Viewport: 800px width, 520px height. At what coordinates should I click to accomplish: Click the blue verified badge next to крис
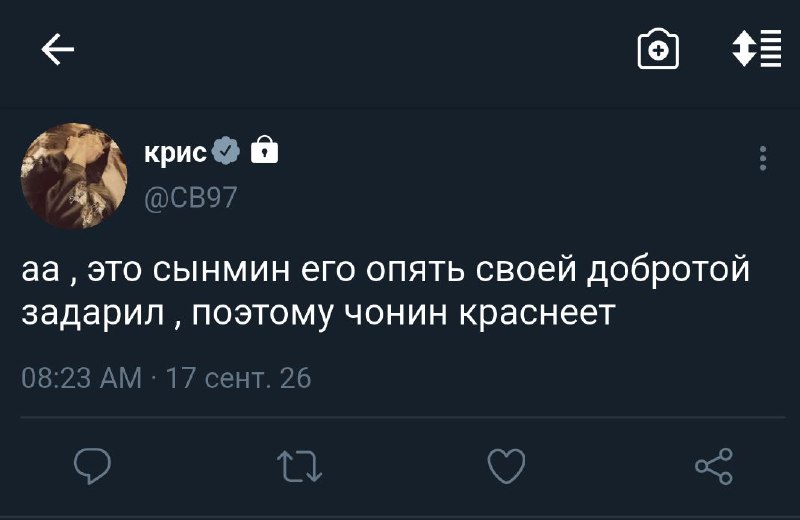(x=226, y=151)
